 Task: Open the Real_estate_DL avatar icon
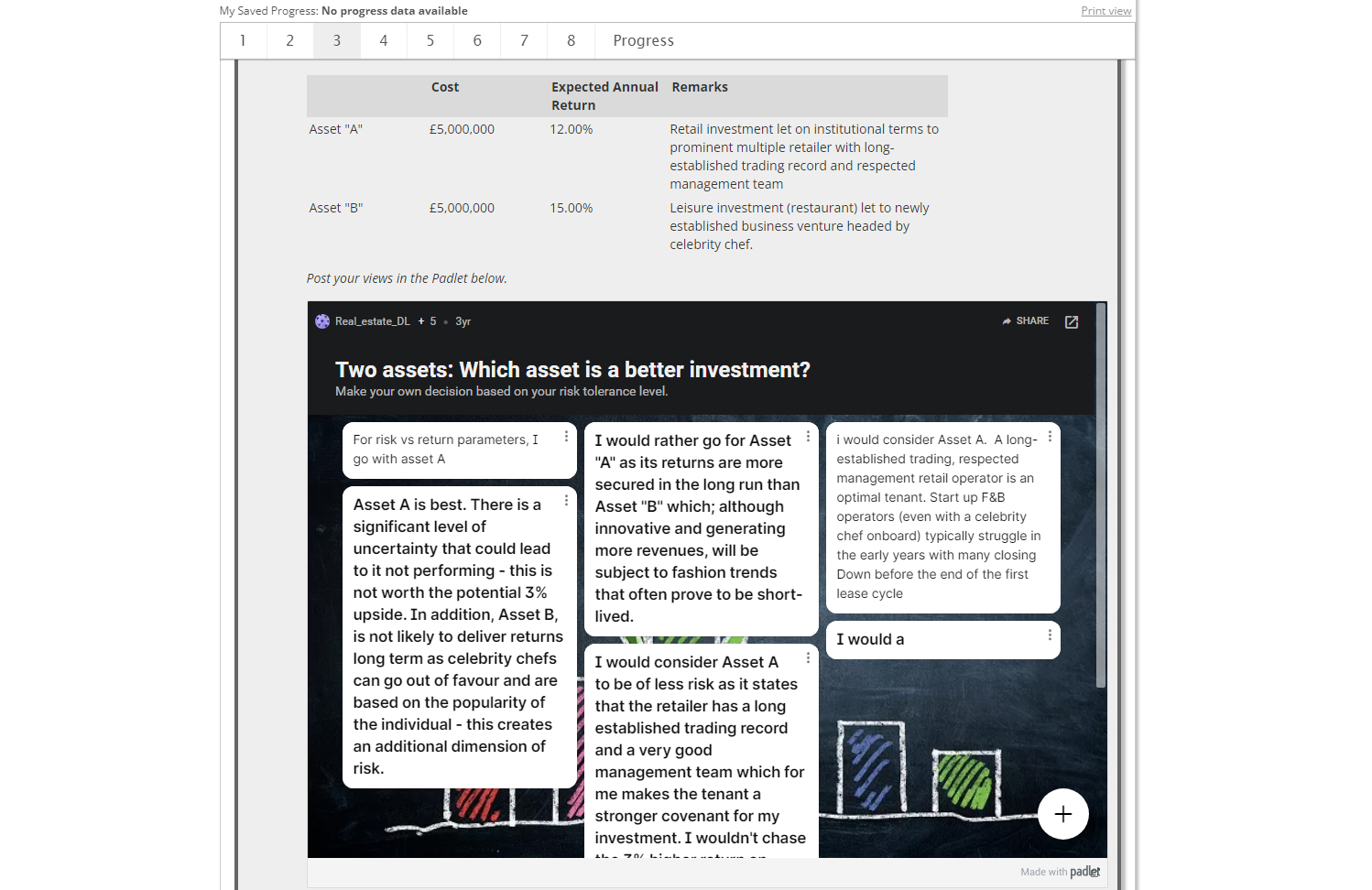322,321
